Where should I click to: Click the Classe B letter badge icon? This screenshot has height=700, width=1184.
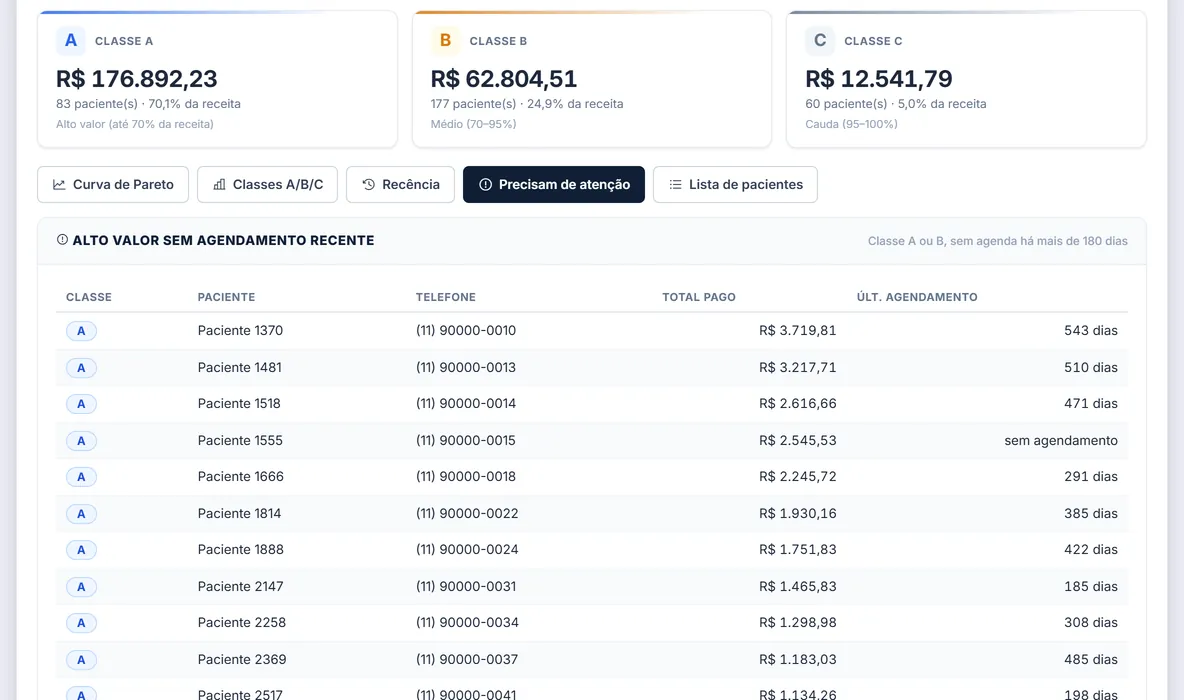[x=446, y=41]
